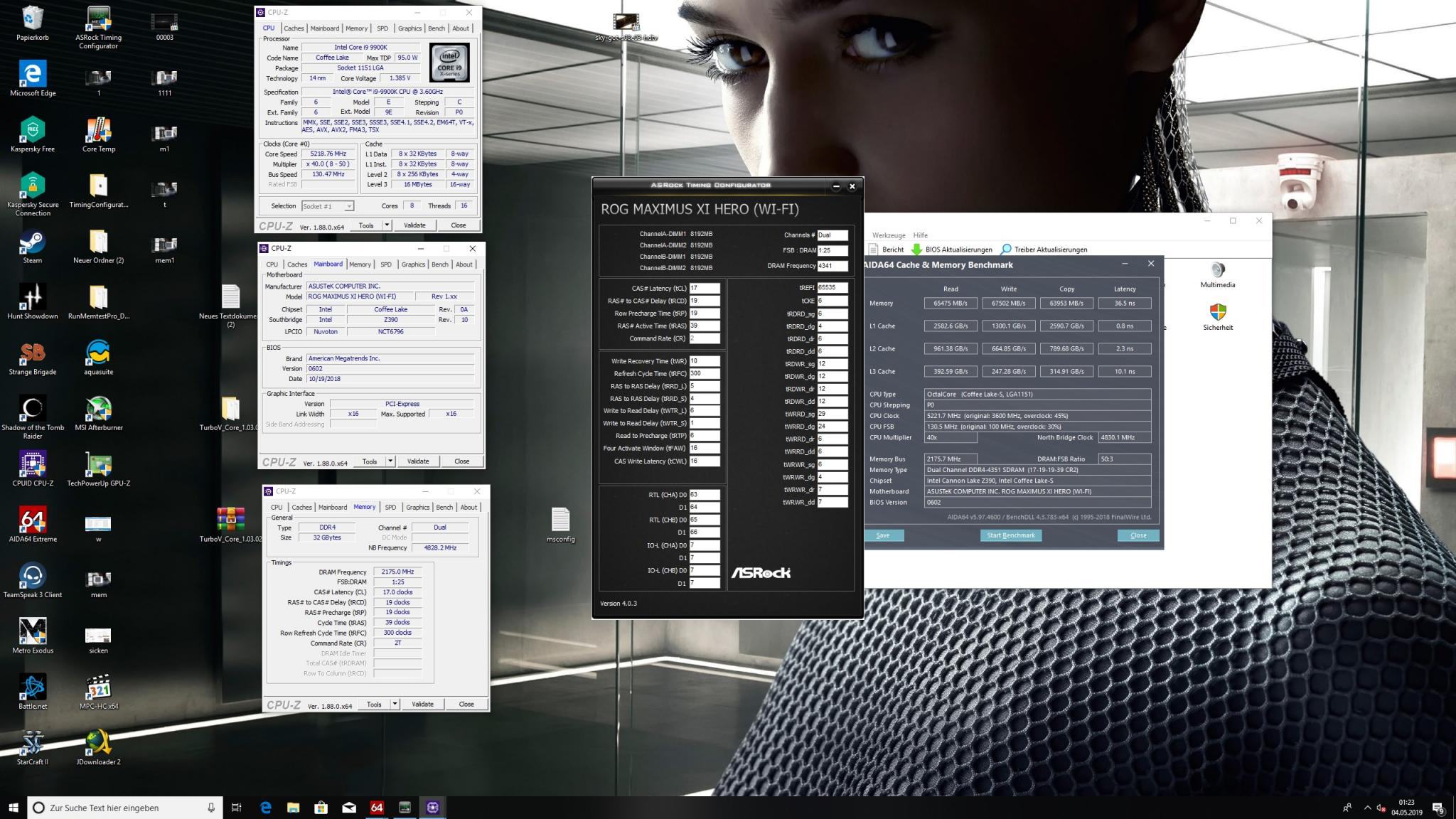Open Tools dropdown arrow in Memory CPU-Z window
The width and height of the screenshot is (1456, 819).
tap(395, 705)
